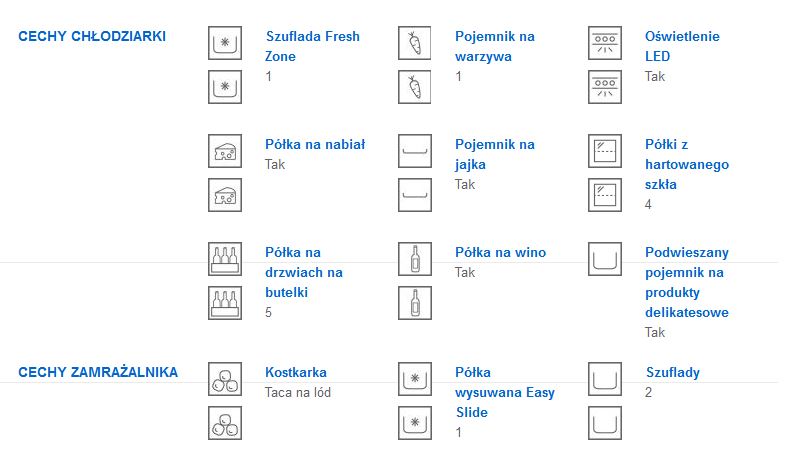The width and height of the screenshot is (796, 455).
Task: Click the top egg tray icon for Pojemnik na jajka
Action: [415, 151]
